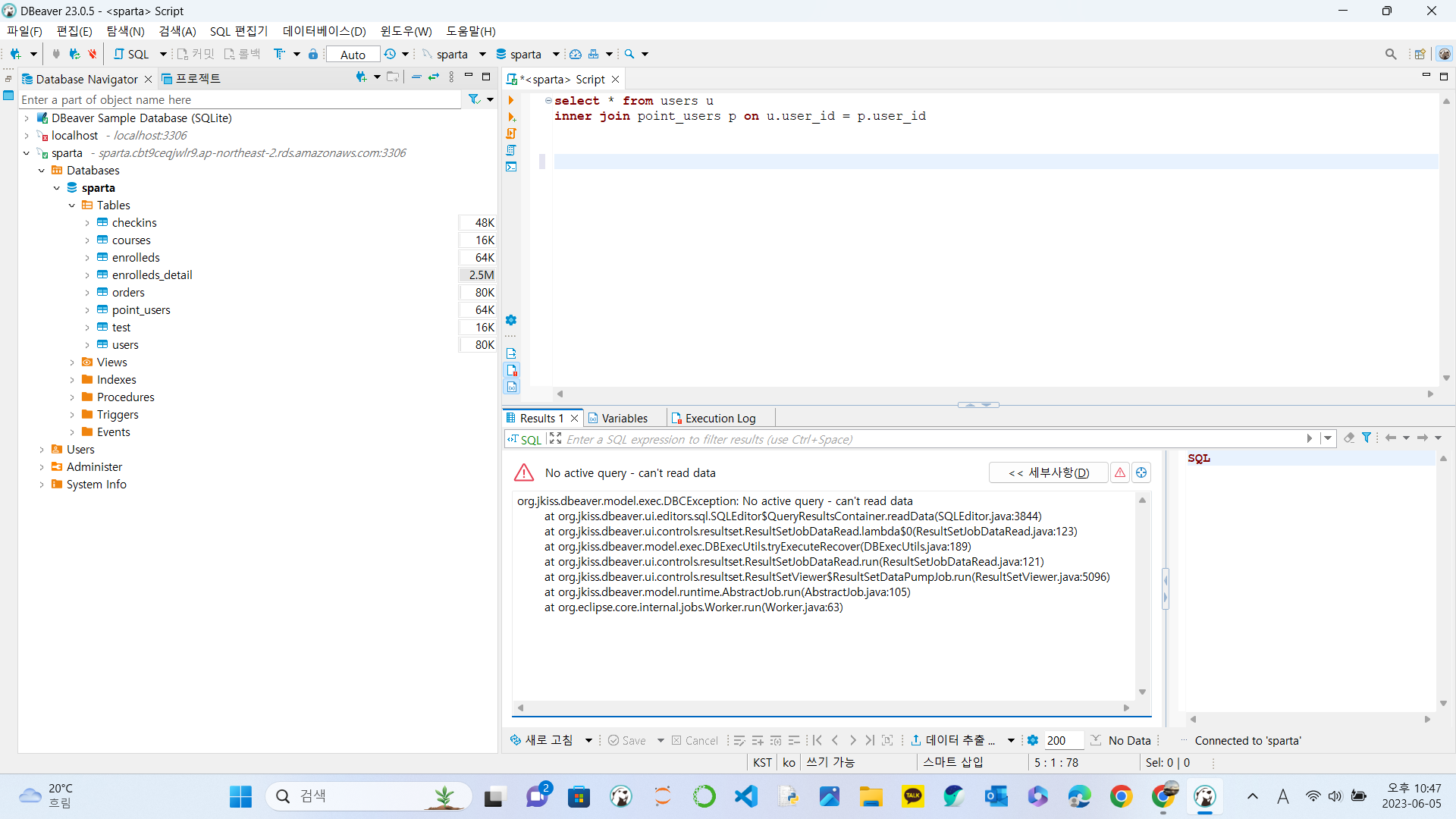
Task: Open the 데이터베이스(D) menu
Action: [x=325, y=31]
